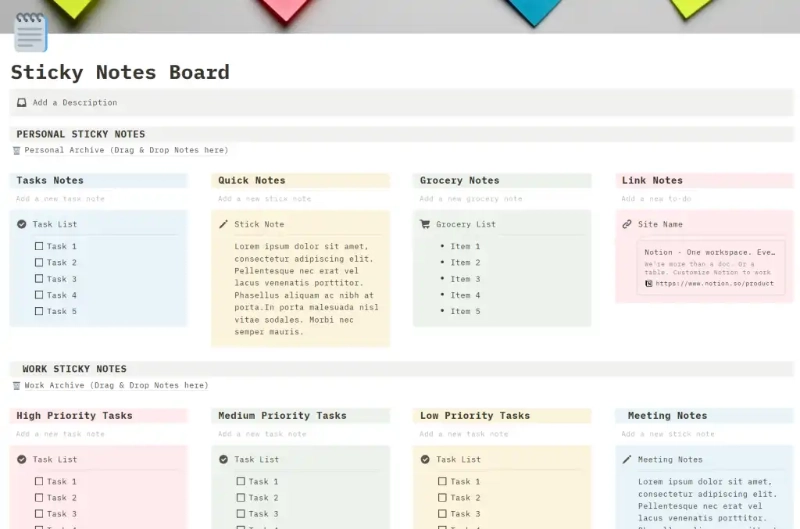Open Work Archive page link
The image size is (800, 529).
pyautogui.click(x=116, y=385)
